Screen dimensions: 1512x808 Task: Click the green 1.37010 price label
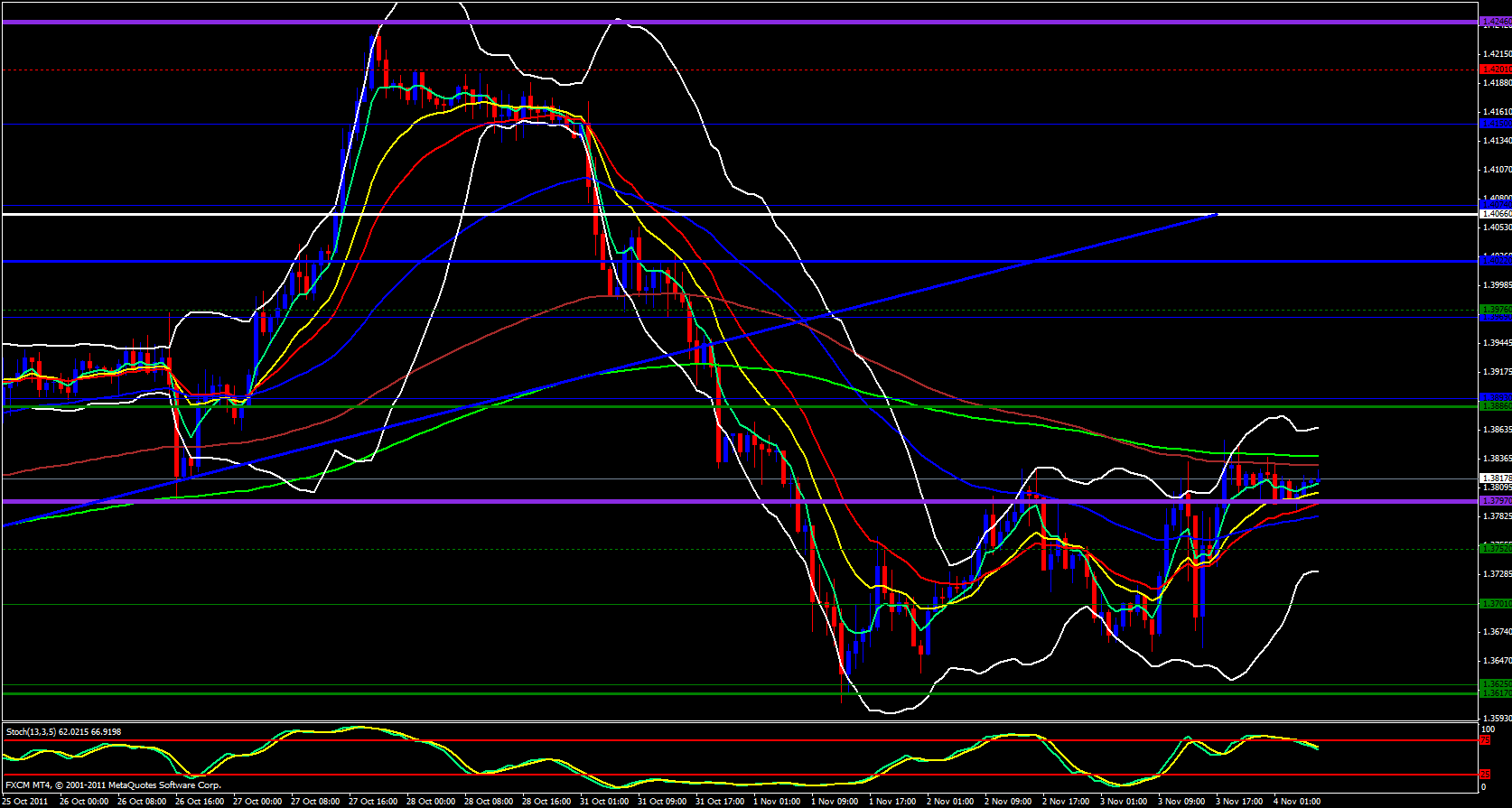pyautogui.click(x=1495, y=603)
